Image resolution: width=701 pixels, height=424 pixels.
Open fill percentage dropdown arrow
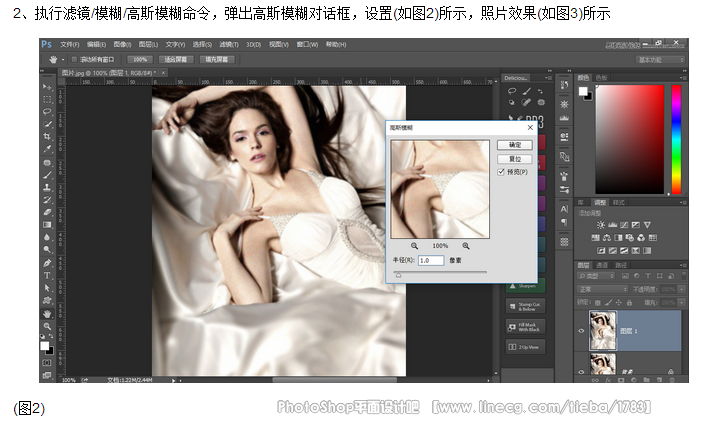[682, 303]
